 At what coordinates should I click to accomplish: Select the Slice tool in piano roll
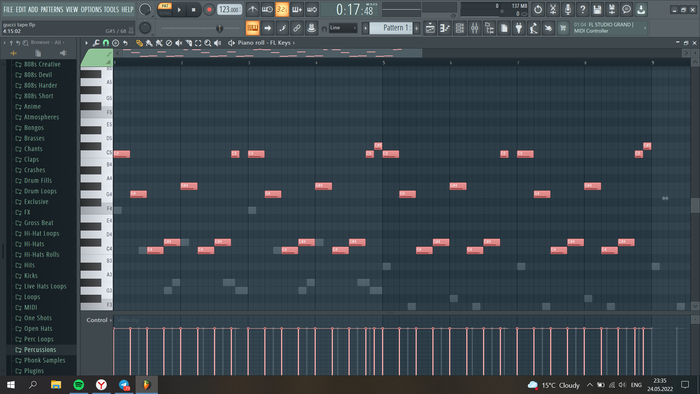188,43
